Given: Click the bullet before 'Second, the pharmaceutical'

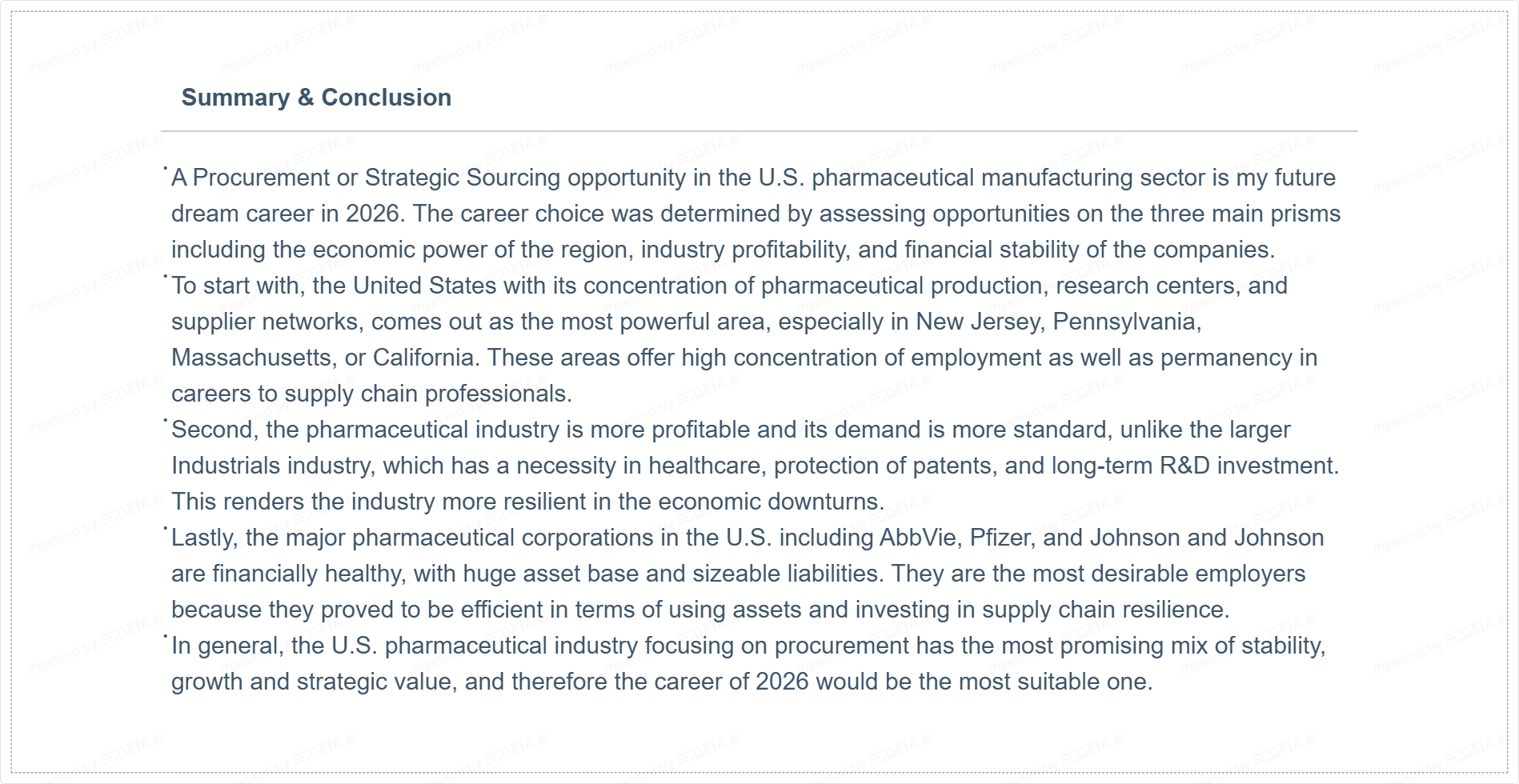Looking at the screenshot, I should pyautogui.click(x=166, y=420).
